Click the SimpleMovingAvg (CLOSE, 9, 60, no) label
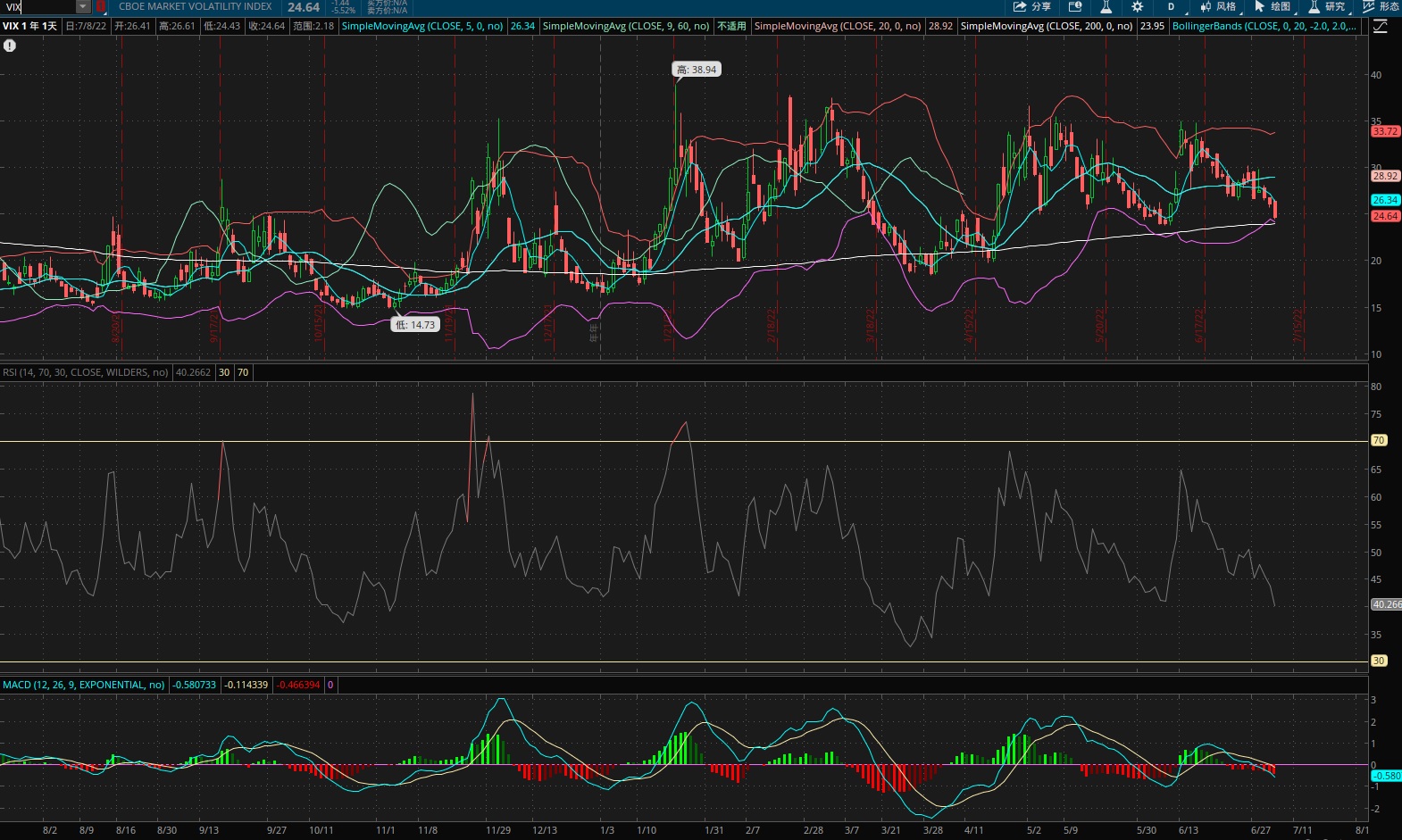The image size is (1402, 840). point(626,26)
